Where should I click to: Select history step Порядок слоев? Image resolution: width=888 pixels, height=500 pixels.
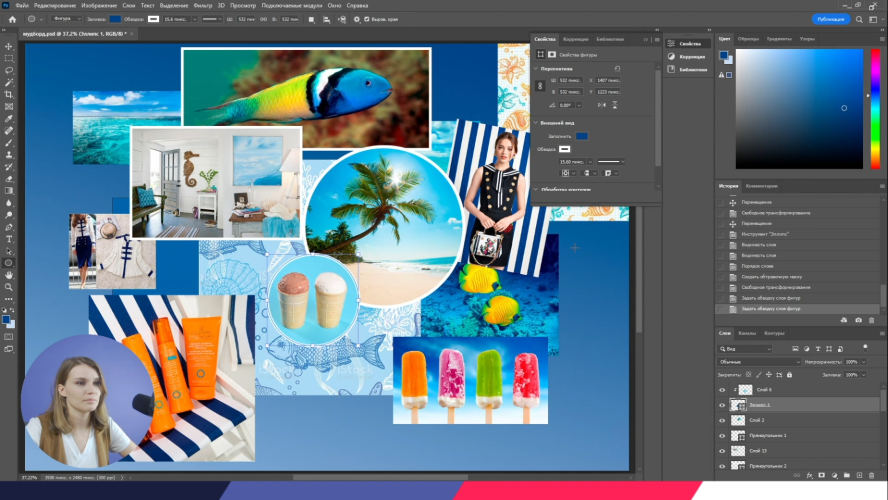click(759, 266)
